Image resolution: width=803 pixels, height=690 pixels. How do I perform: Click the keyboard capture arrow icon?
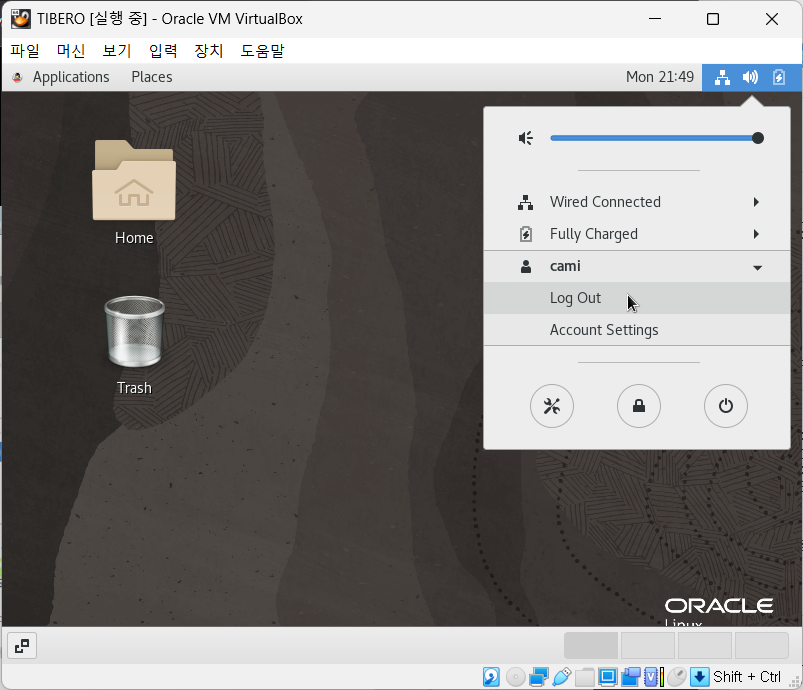[700, 677]
